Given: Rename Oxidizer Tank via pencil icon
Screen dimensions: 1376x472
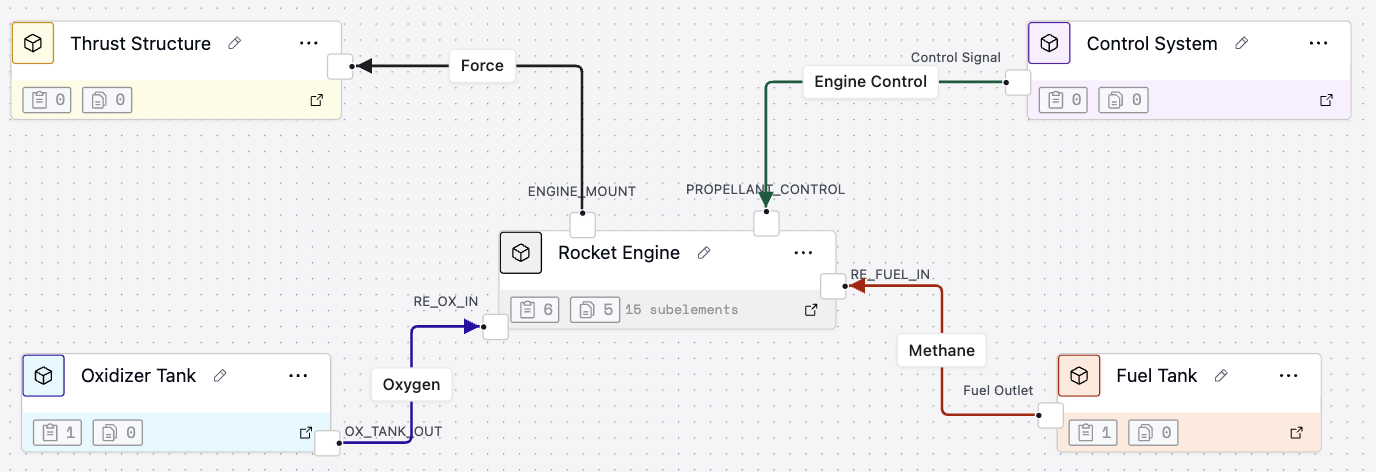Looking at the screenshot, I should [x=220, y=376].
